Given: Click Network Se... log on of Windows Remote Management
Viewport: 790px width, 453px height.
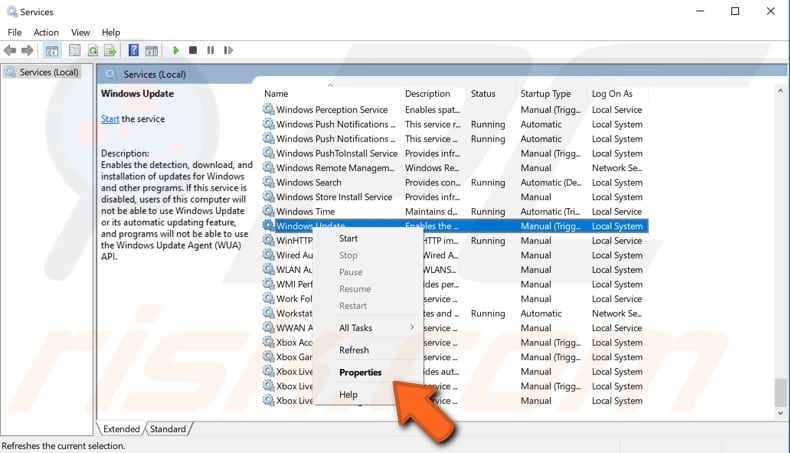Looking at the screenshot, I should [617, 168].
